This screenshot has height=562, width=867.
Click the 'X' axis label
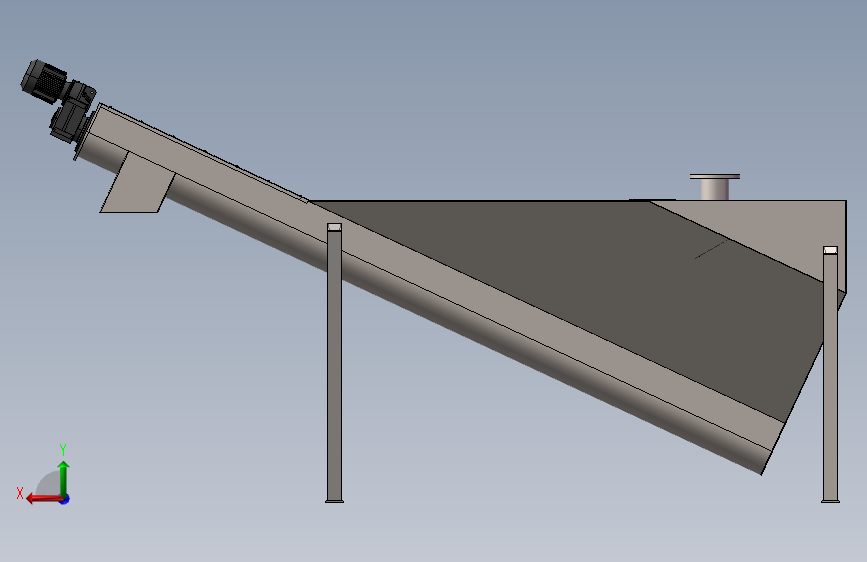(20, 493)
